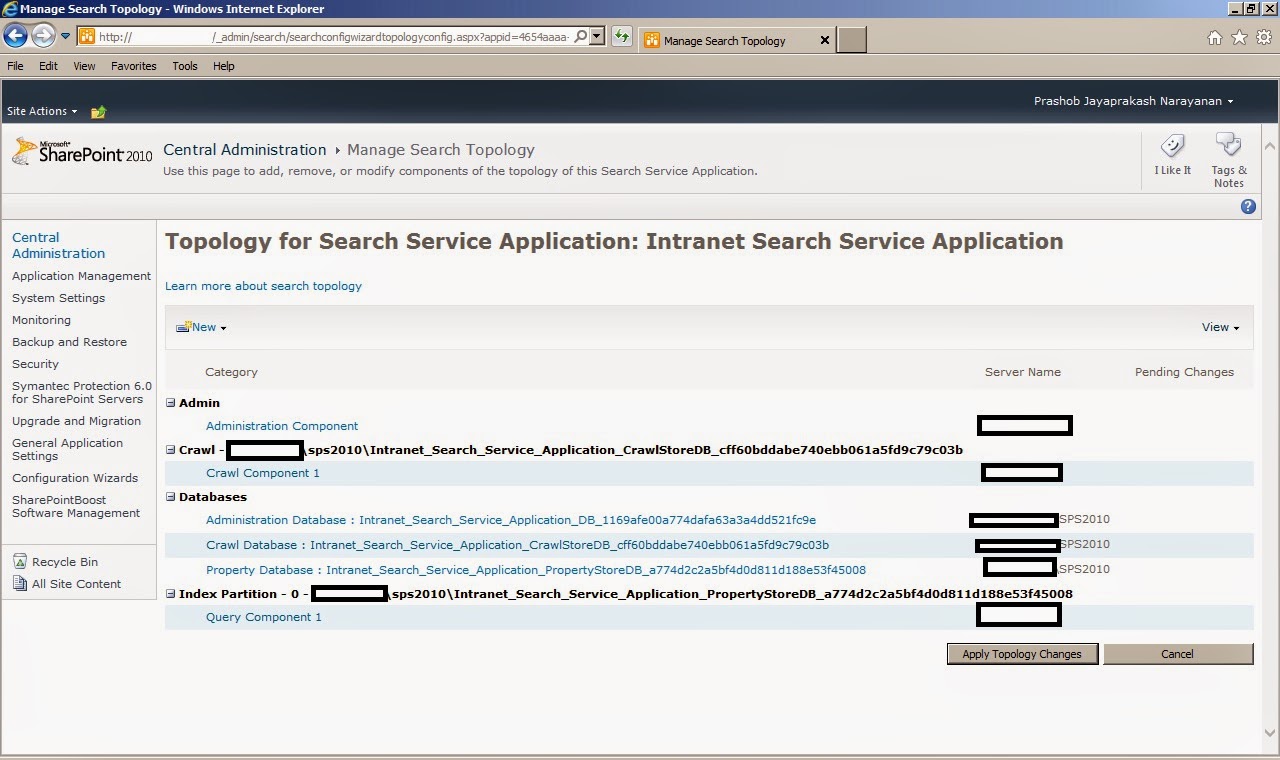Select the Administration Component entry
The image size is (1280, 760).
[282, 426]
